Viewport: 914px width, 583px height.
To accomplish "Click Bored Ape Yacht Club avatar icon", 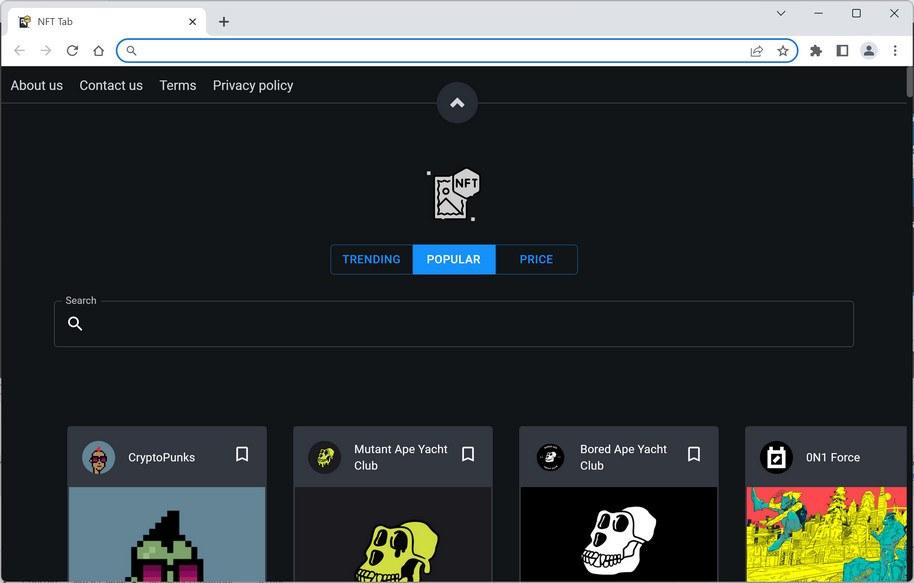I will click(550, 458).
